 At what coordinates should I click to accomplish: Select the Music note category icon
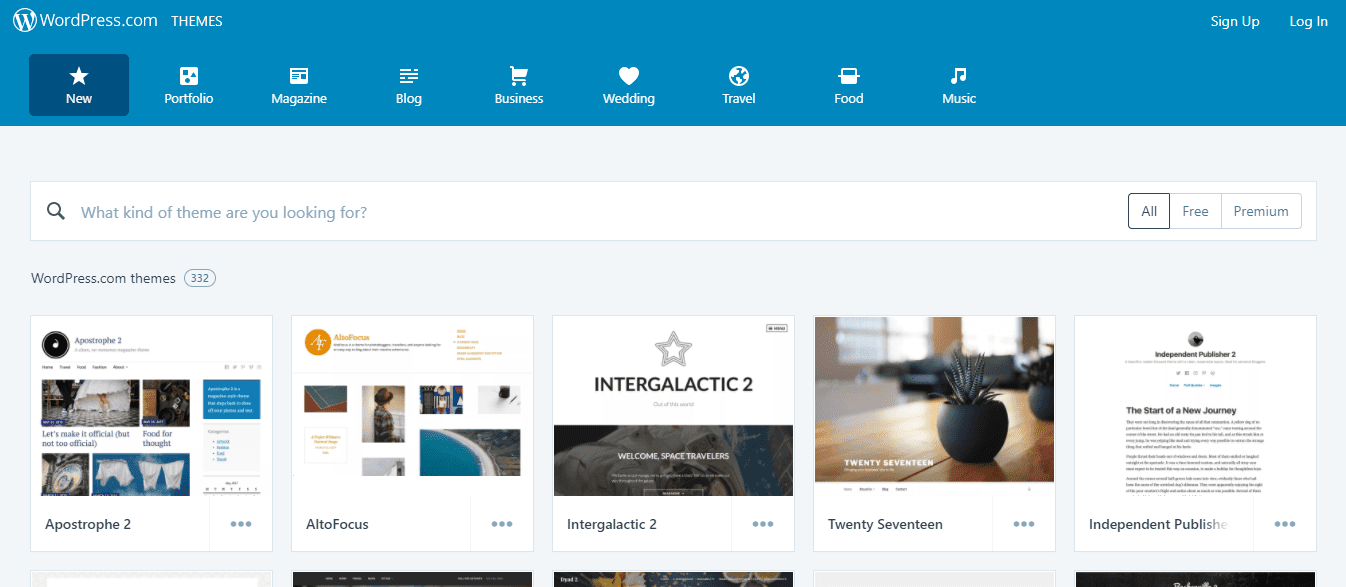click(959, 76)
